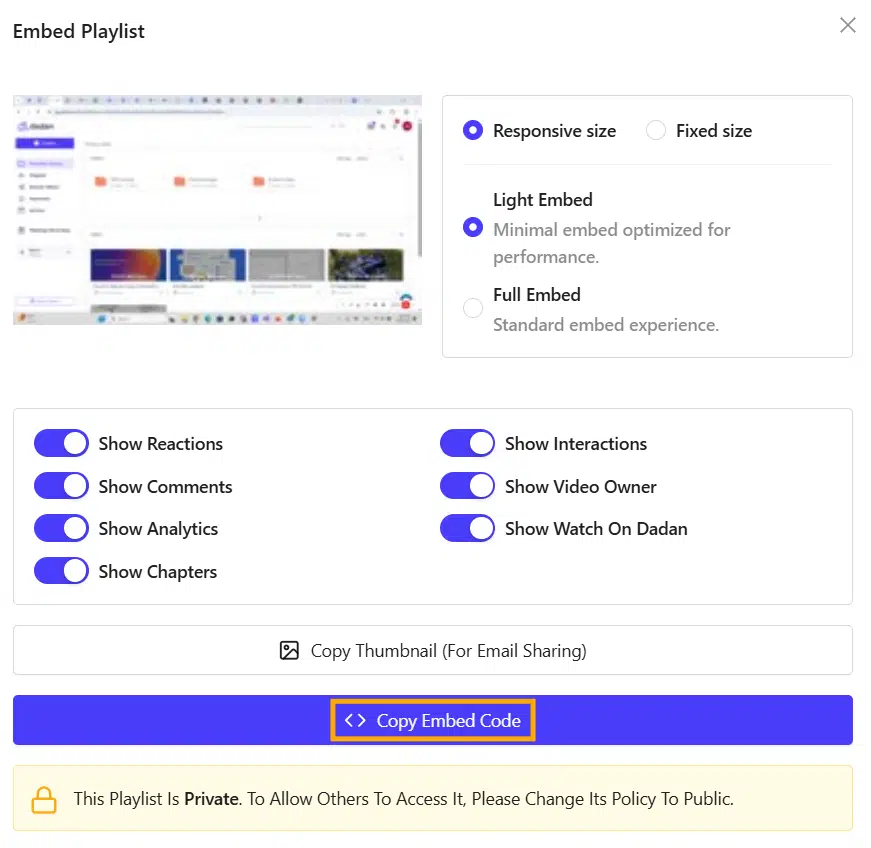Image resolution: width=871 pixels, height=848 pixels.
Task: Click Copy Thumbnail (For Email Sharing)
Action: 432,649
